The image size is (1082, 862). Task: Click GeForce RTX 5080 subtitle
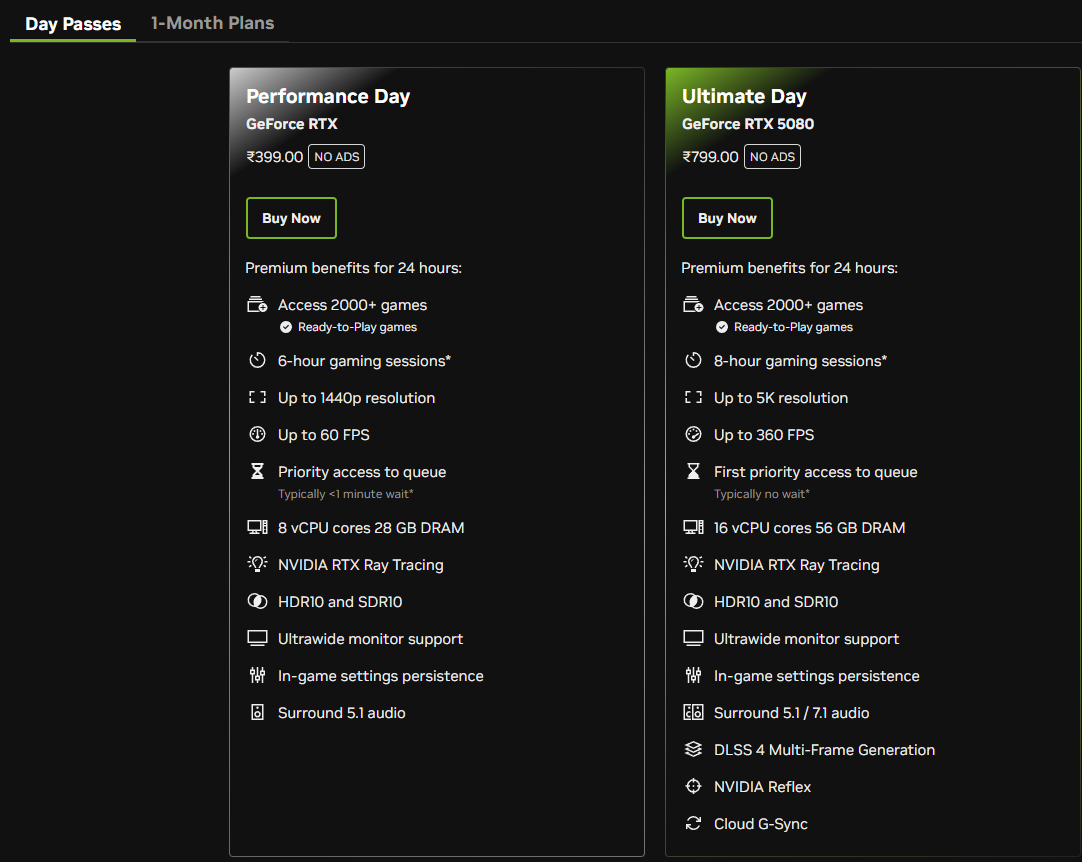pos(748,124)
